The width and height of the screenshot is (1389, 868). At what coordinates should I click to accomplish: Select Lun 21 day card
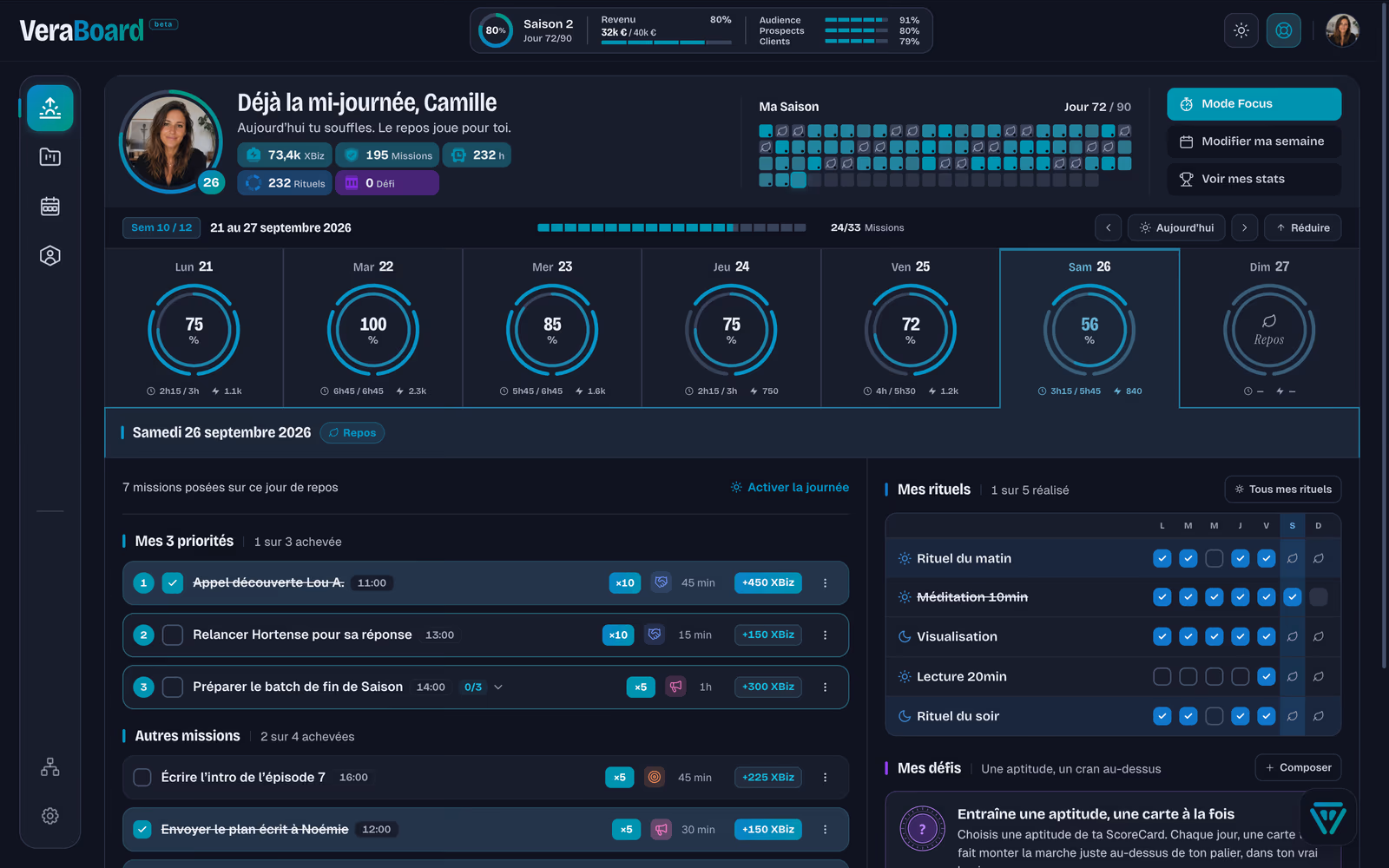tap(194, 328)
